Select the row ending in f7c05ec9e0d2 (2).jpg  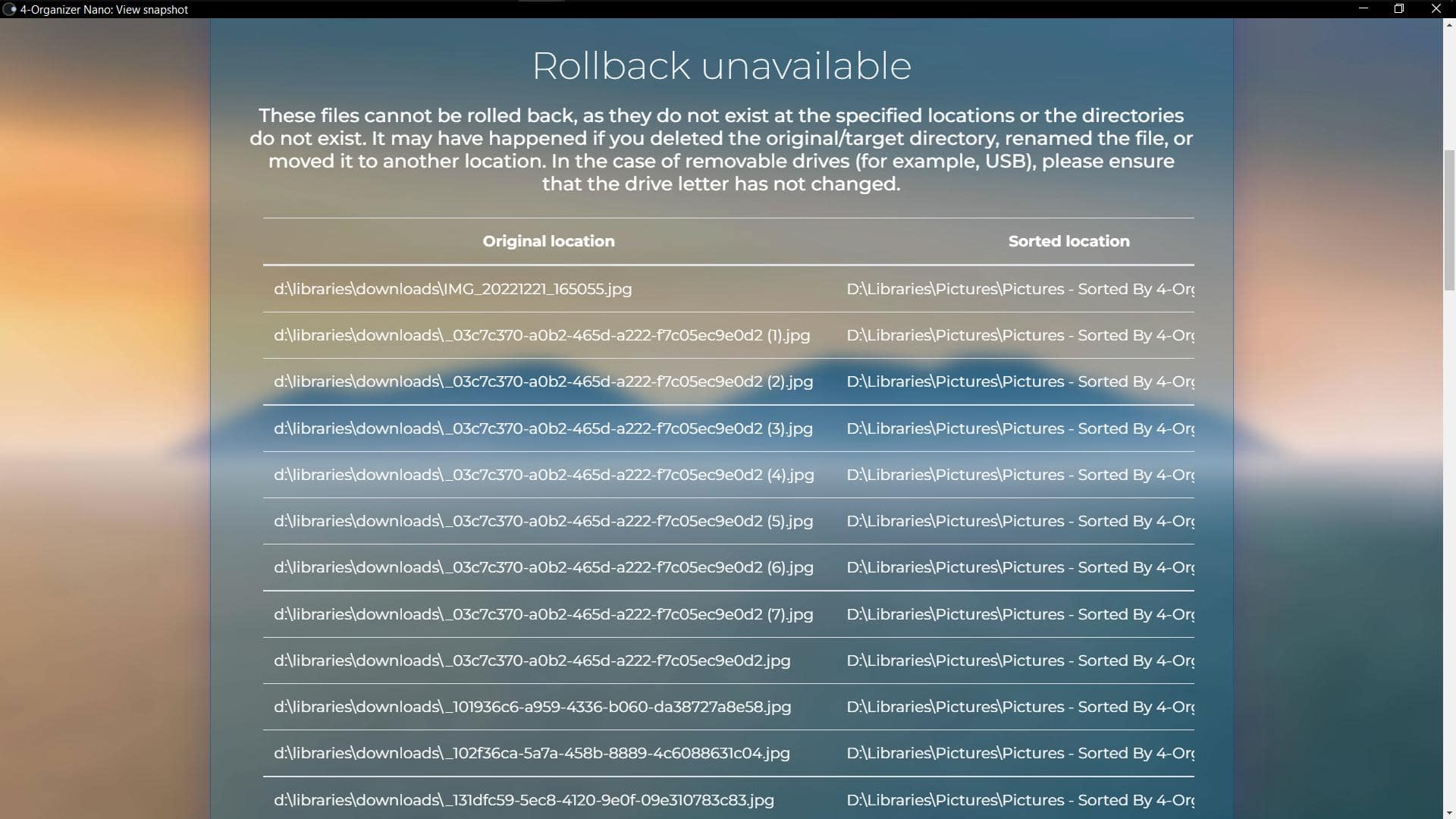point(543,381)
